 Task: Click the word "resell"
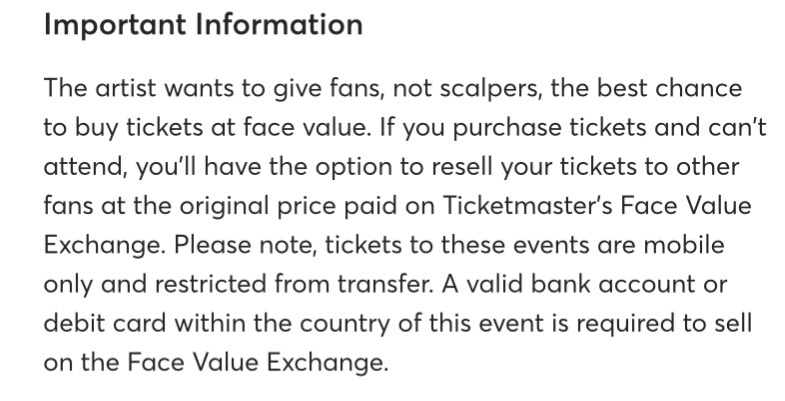point(462,166)
